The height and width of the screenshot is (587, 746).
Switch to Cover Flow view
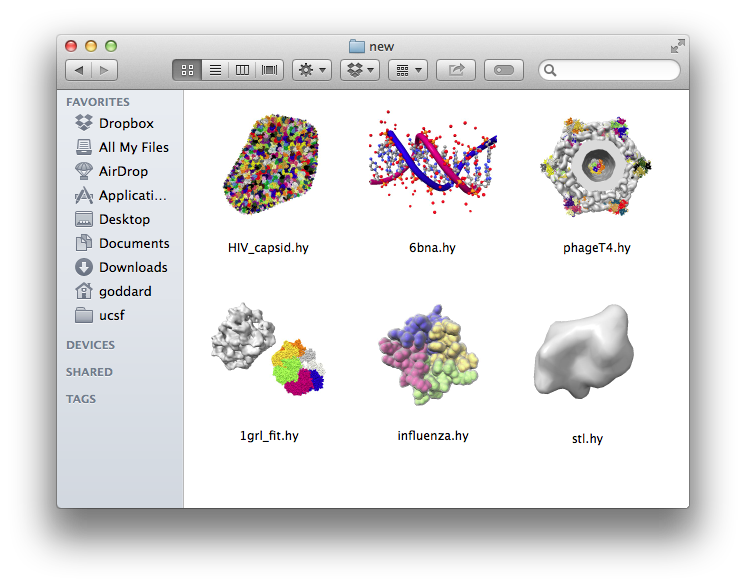tap(270, 70)
